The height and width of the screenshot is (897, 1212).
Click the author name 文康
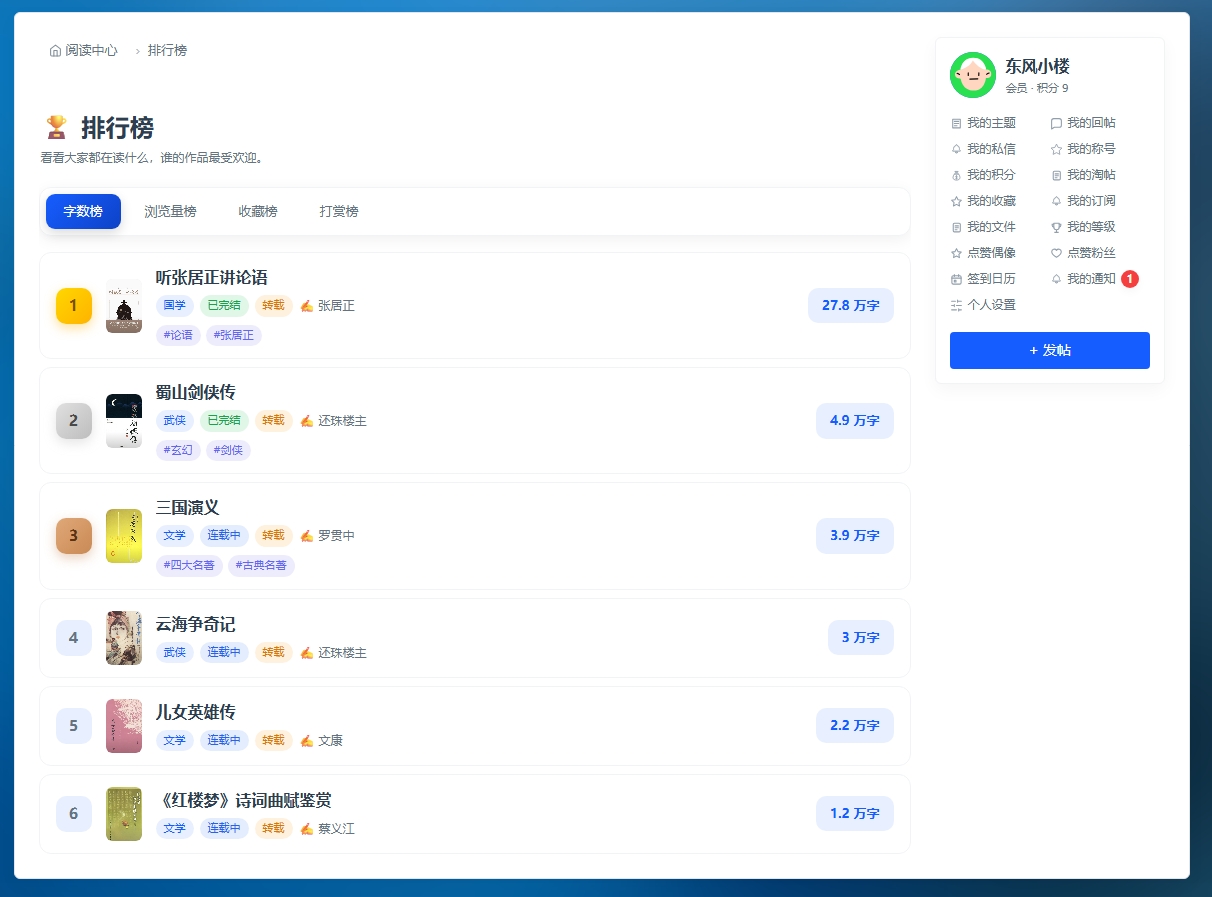point(330,741)
